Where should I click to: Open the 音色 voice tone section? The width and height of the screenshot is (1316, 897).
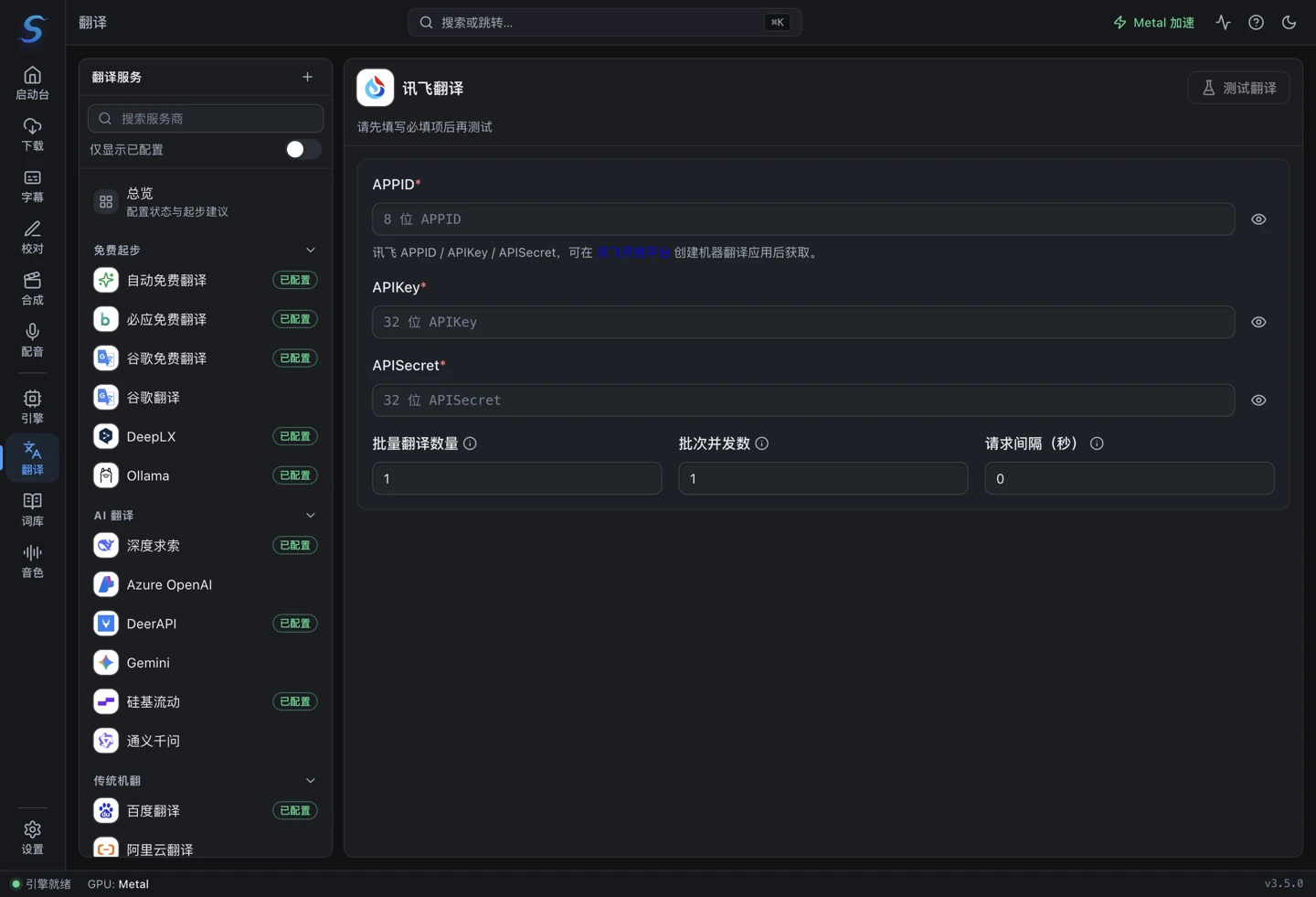[x=33, y=560]
